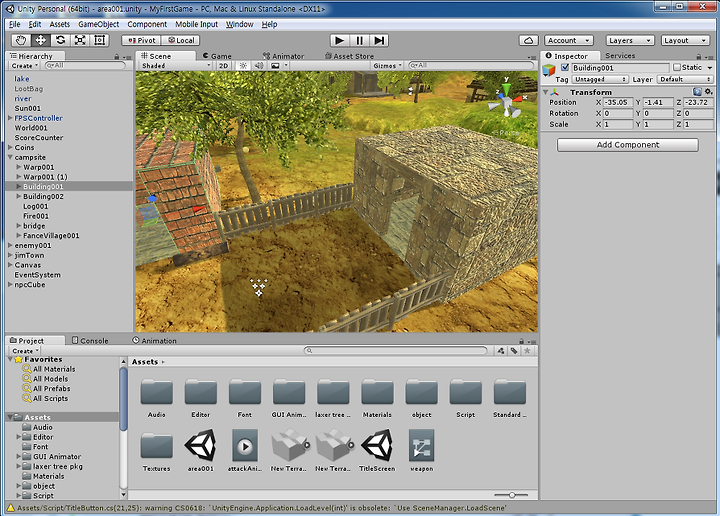Click search by type icon in Project
Viewport: 720px width, 516px height.
pyautogui.click(x=501, y=351)
